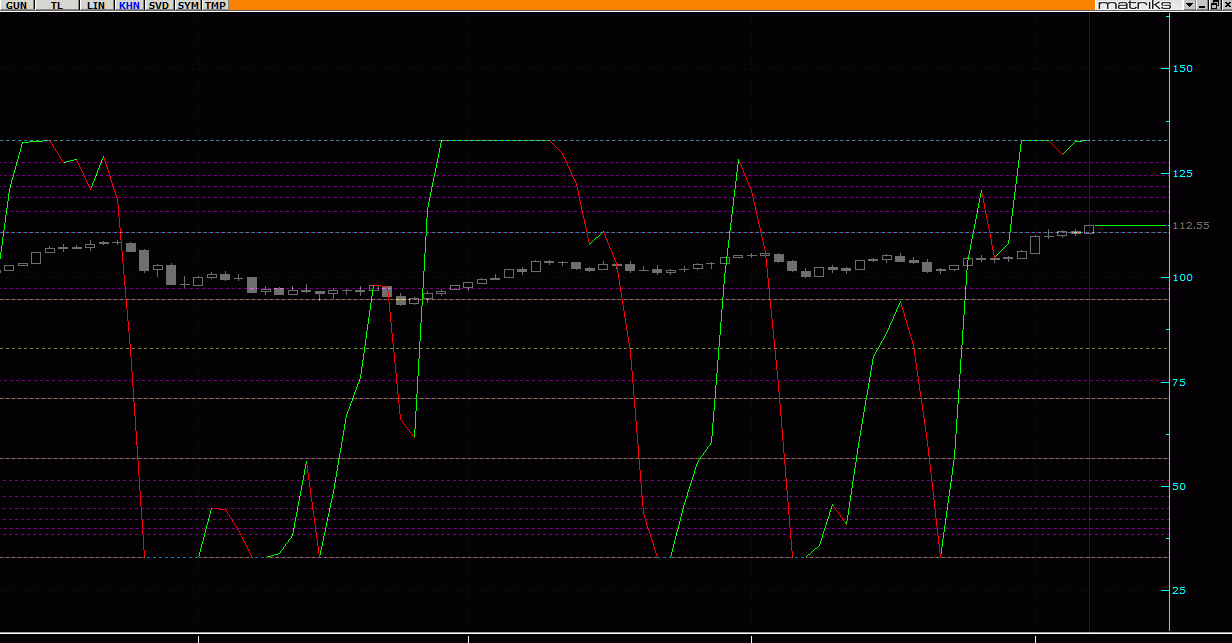
Task: Click the 100 price axis label
Action: pos(1183,277)
